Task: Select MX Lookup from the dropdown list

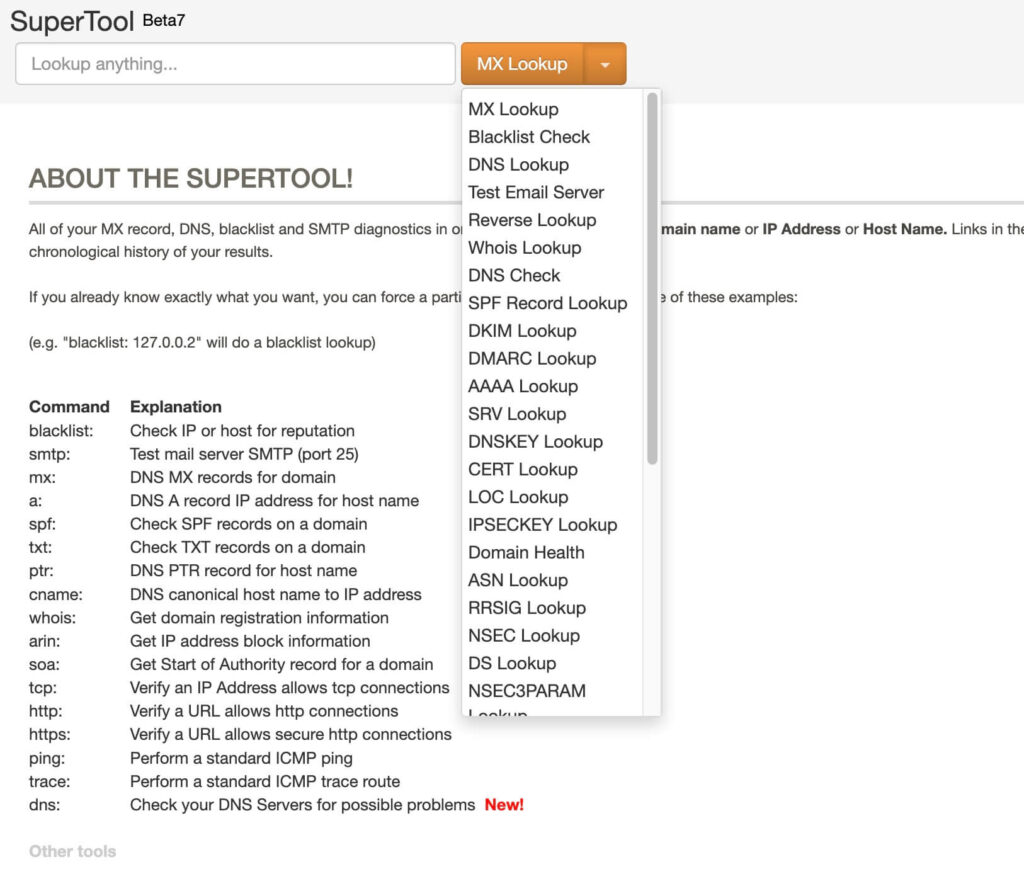Action: tap(513, 109)
